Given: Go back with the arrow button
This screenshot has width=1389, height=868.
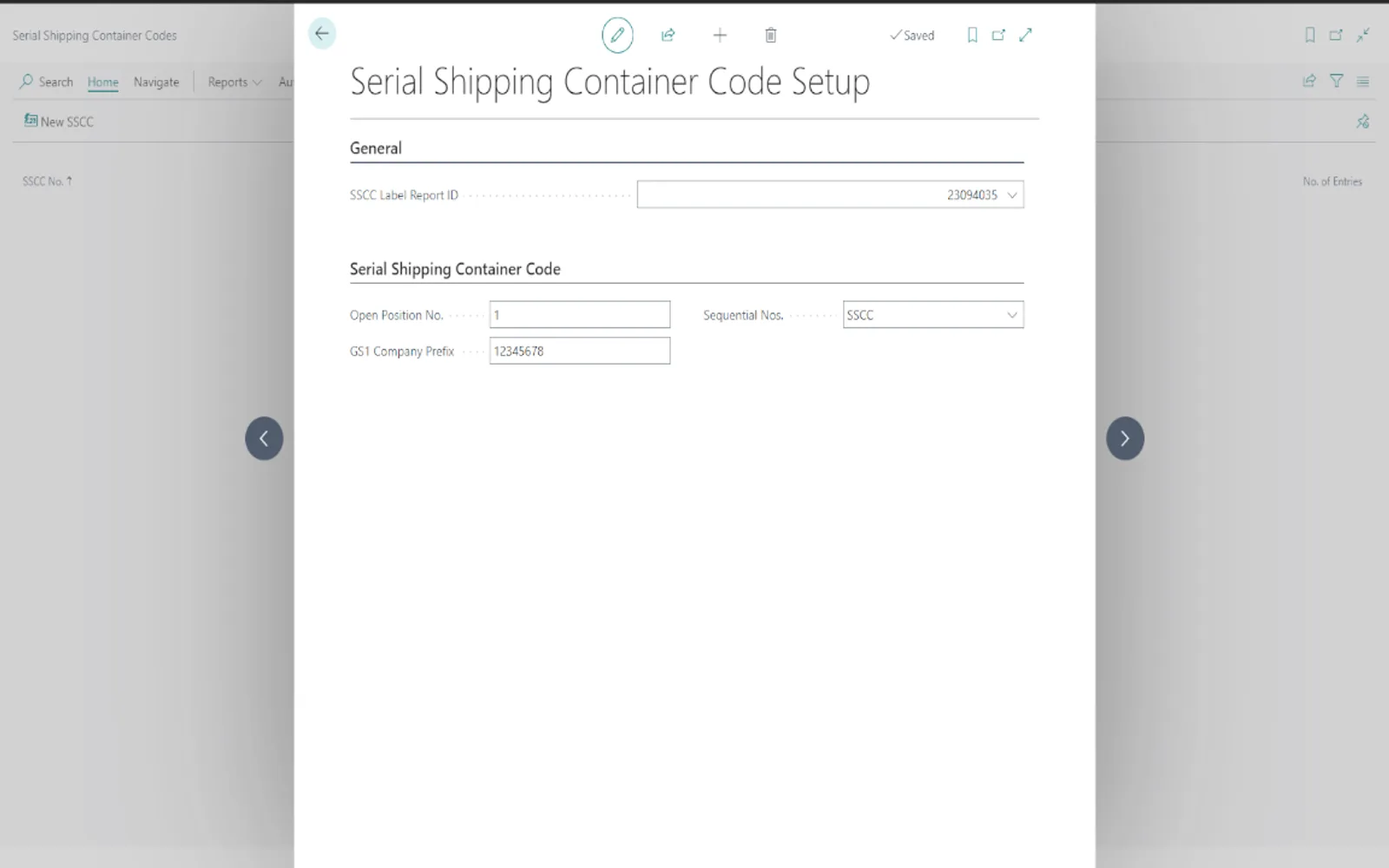Looking at the screenshot, I should tap(322, 34).
